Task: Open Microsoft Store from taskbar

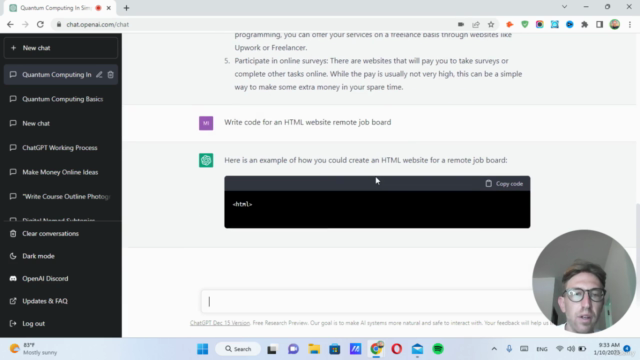Action: coord(335,349)
